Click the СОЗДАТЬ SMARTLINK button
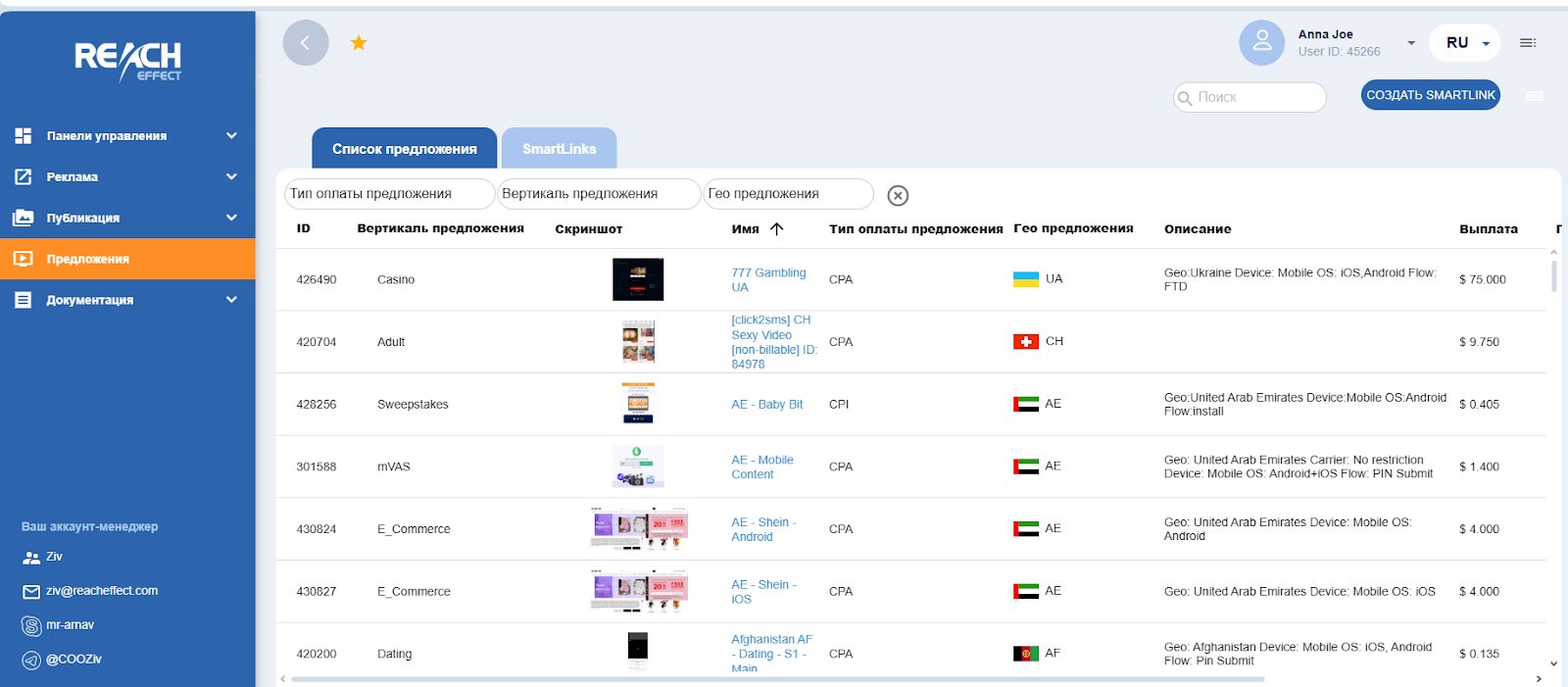 click(x=1430, y=95)
